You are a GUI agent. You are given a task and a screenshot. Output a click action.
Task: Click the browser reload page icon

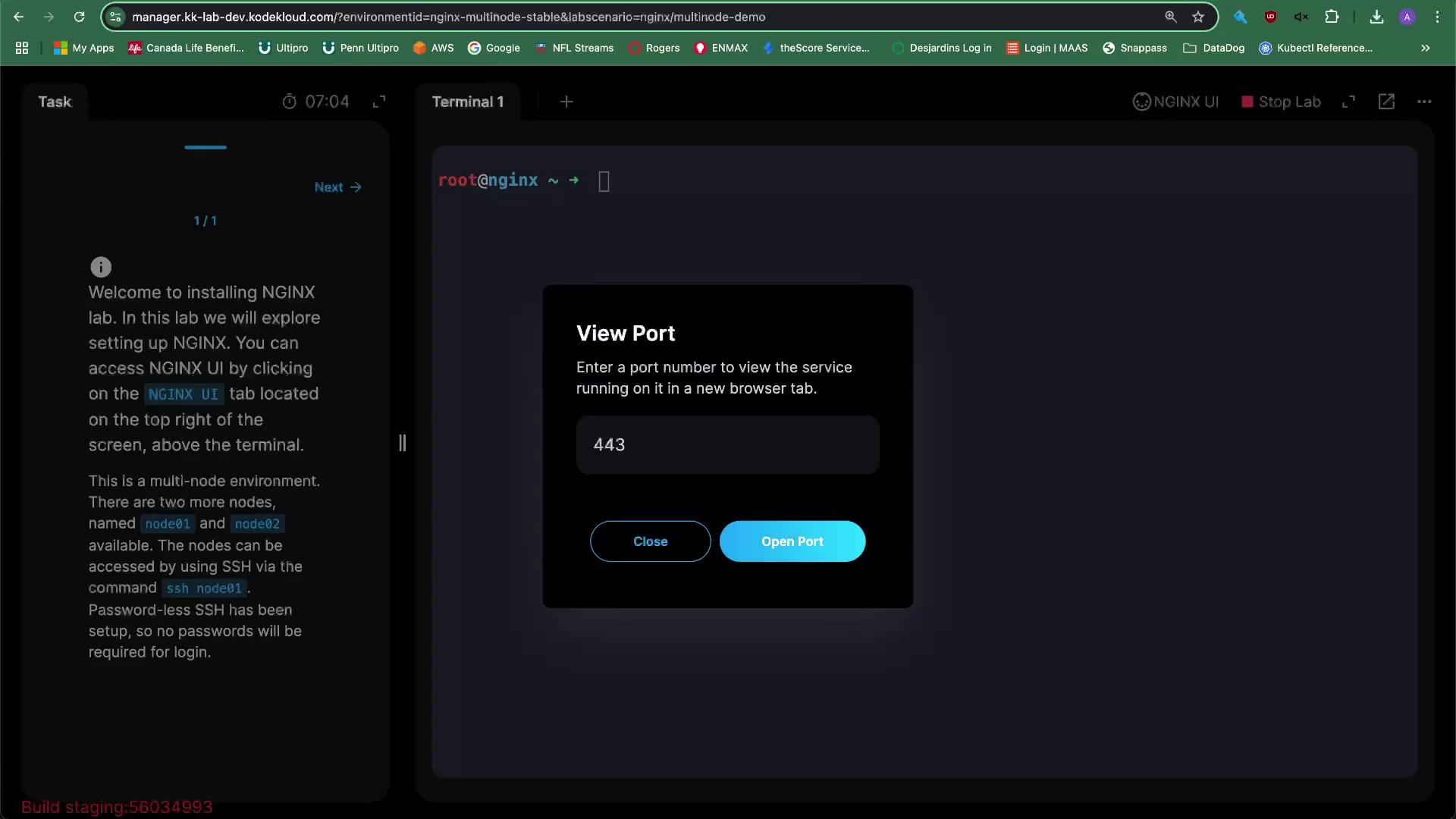pos(79,17)
